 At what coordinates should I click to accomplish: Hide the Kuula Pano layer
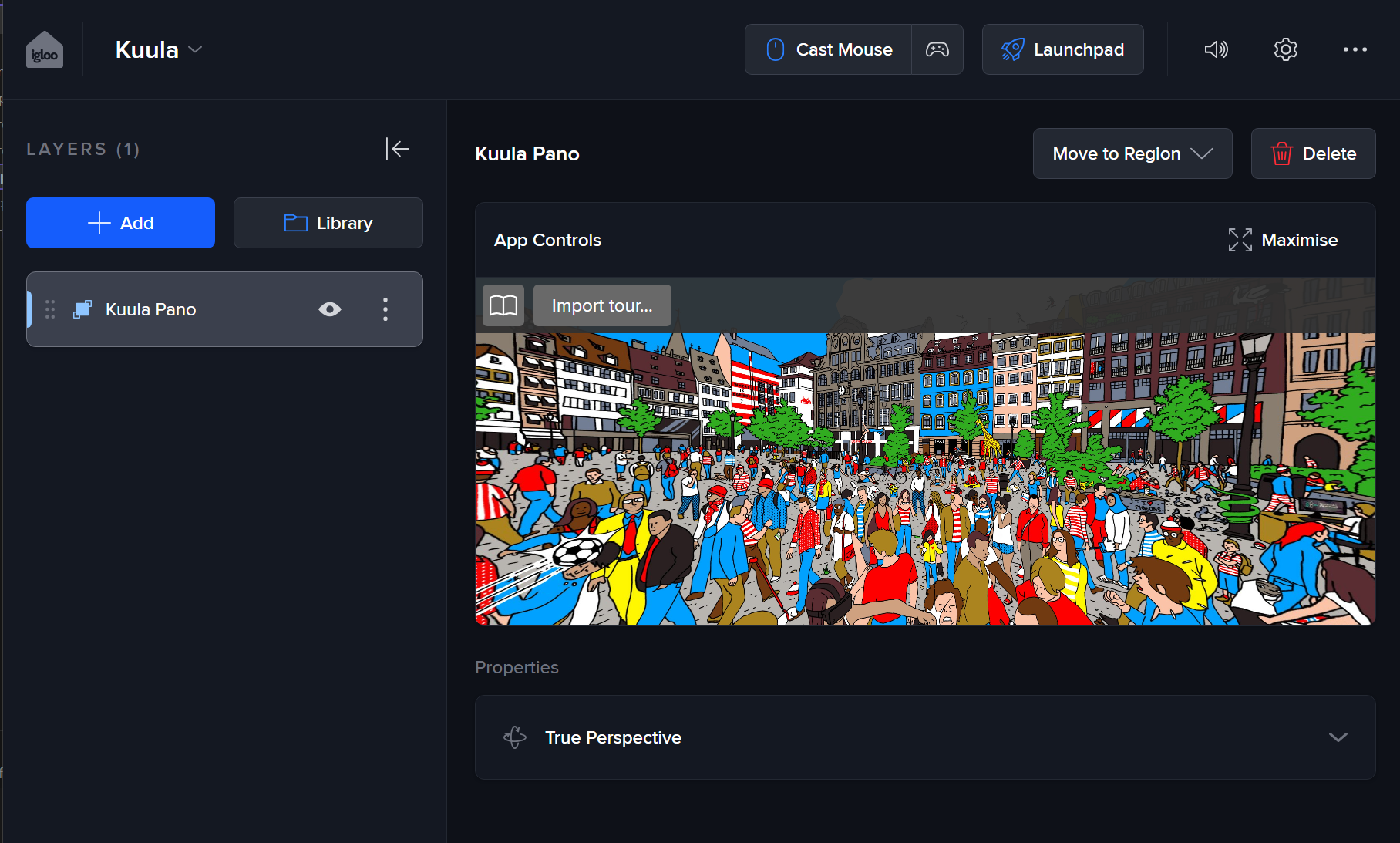(330, 309)
